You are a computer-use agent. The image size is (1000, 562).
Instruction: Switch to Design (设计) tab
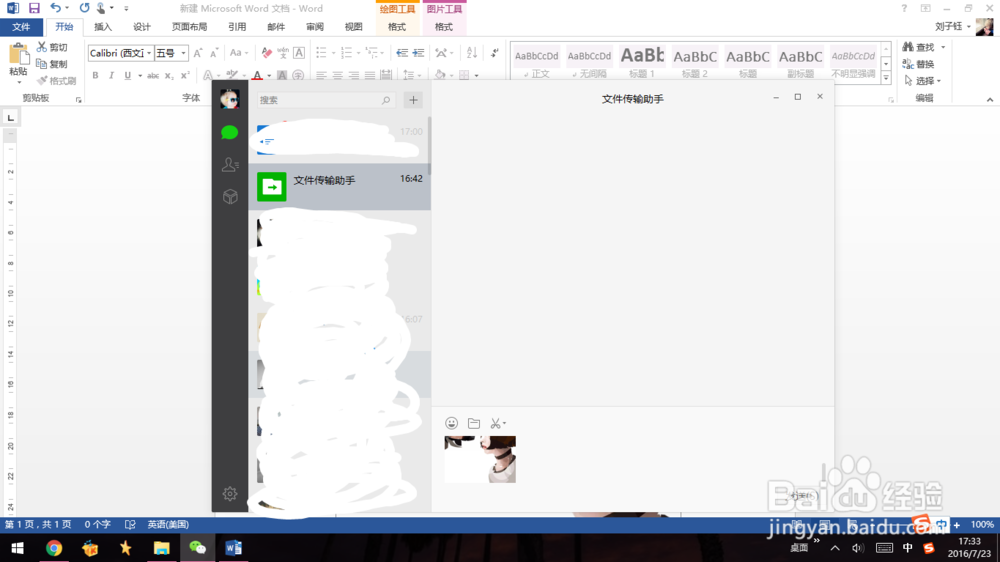(142, 27)
